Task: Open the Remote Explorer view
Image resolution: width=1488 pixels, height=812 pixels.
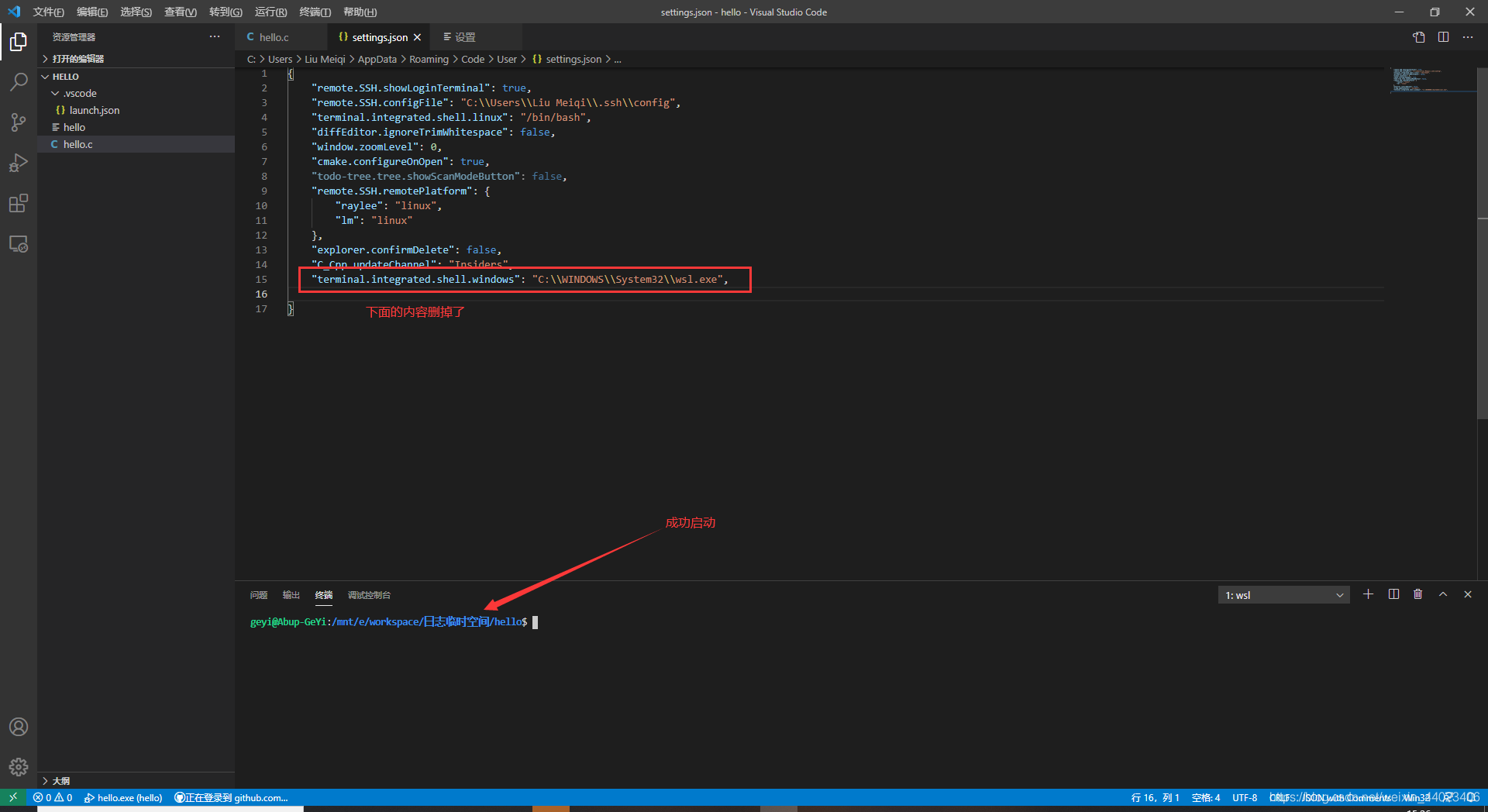Action: 19,243
